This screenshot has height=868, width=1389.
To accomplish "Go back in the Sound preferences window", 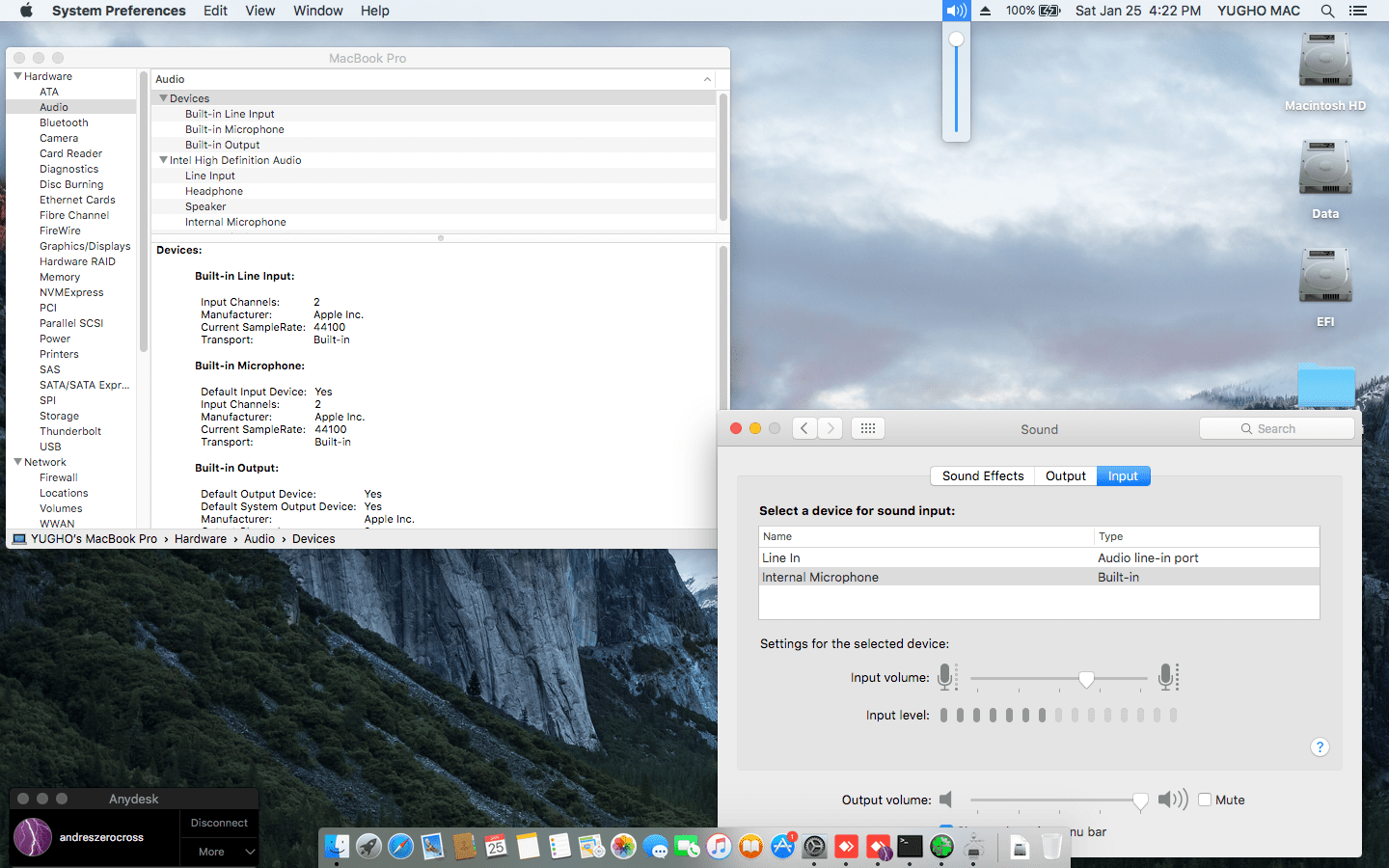I will [x=804, y=428].
